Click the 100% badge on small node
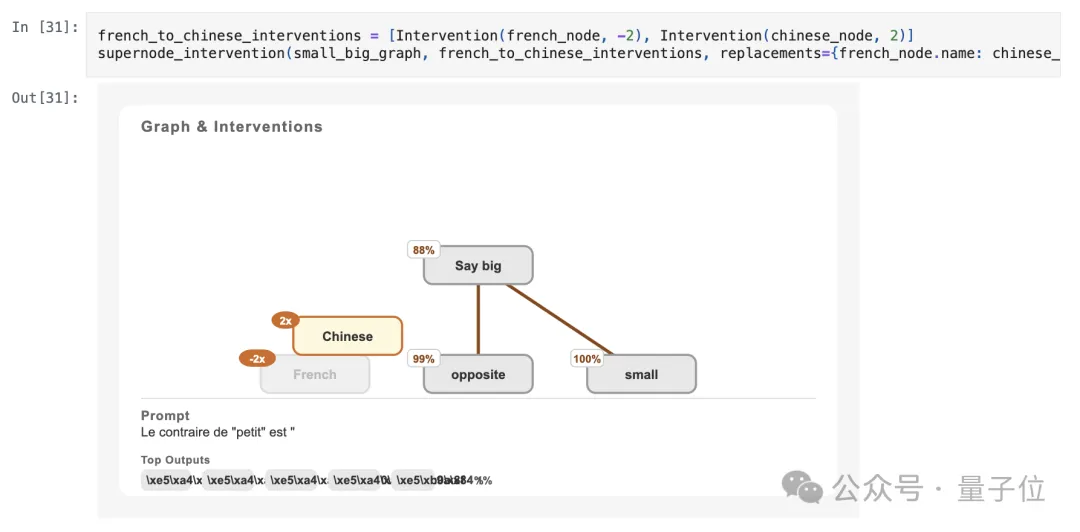The image size is (1080, 532). pyautogui.click(x=587, y=358)
